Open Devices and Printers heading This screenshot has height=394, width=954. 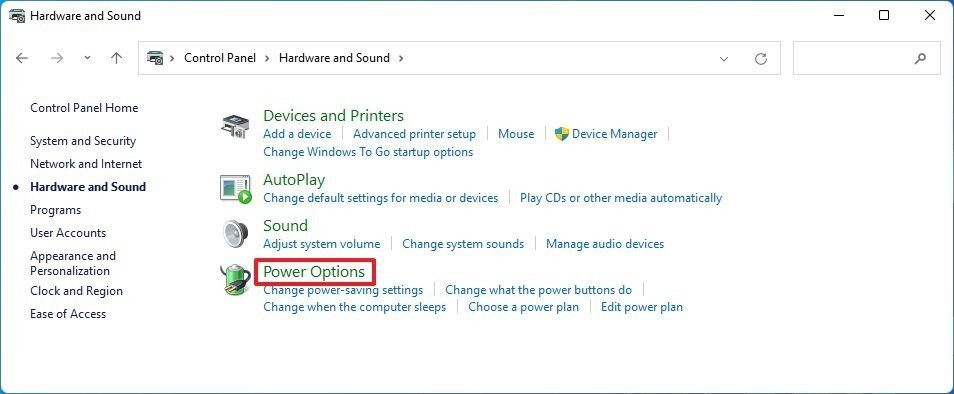[333, 116]
